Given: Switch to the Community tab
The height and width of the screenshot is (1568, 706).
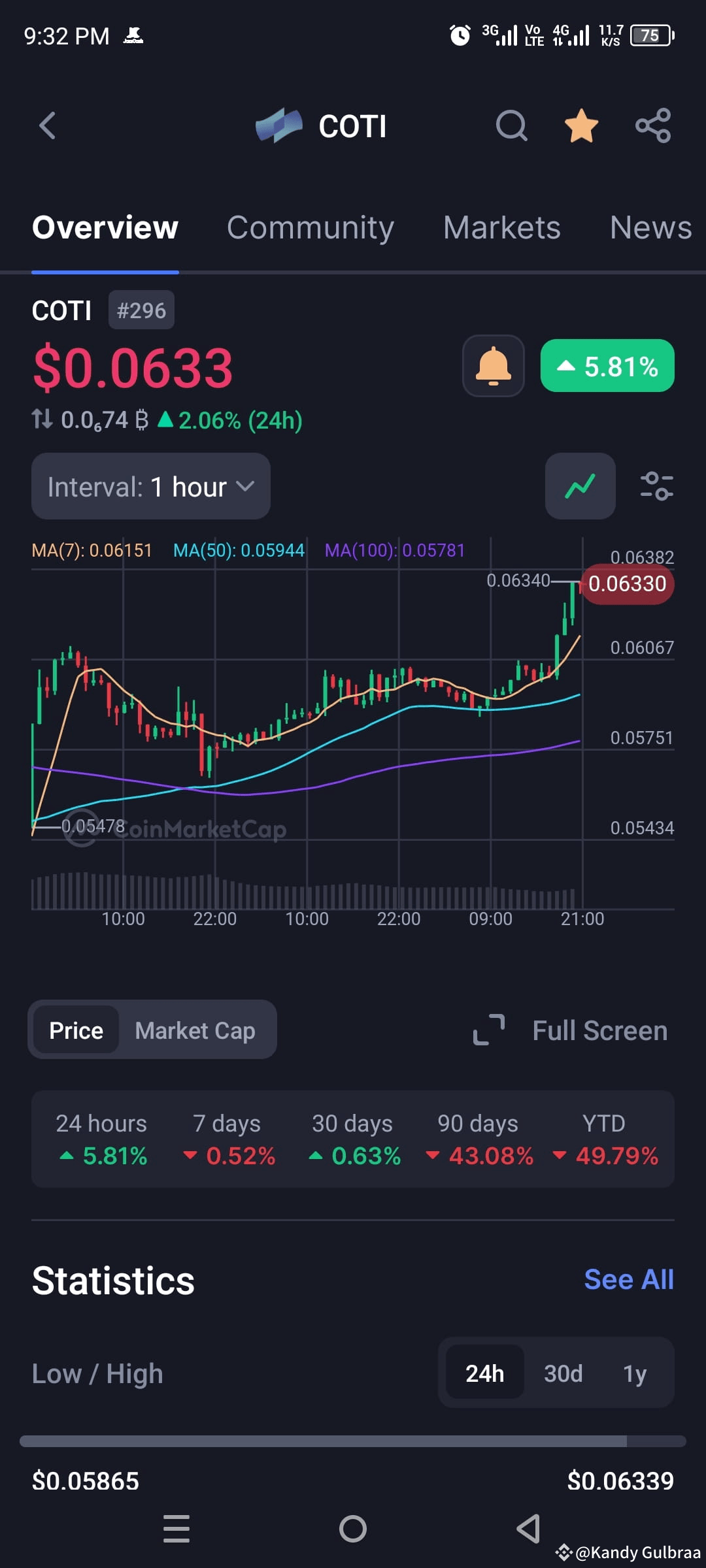Looking at the screenshot, I should (311, 227).
